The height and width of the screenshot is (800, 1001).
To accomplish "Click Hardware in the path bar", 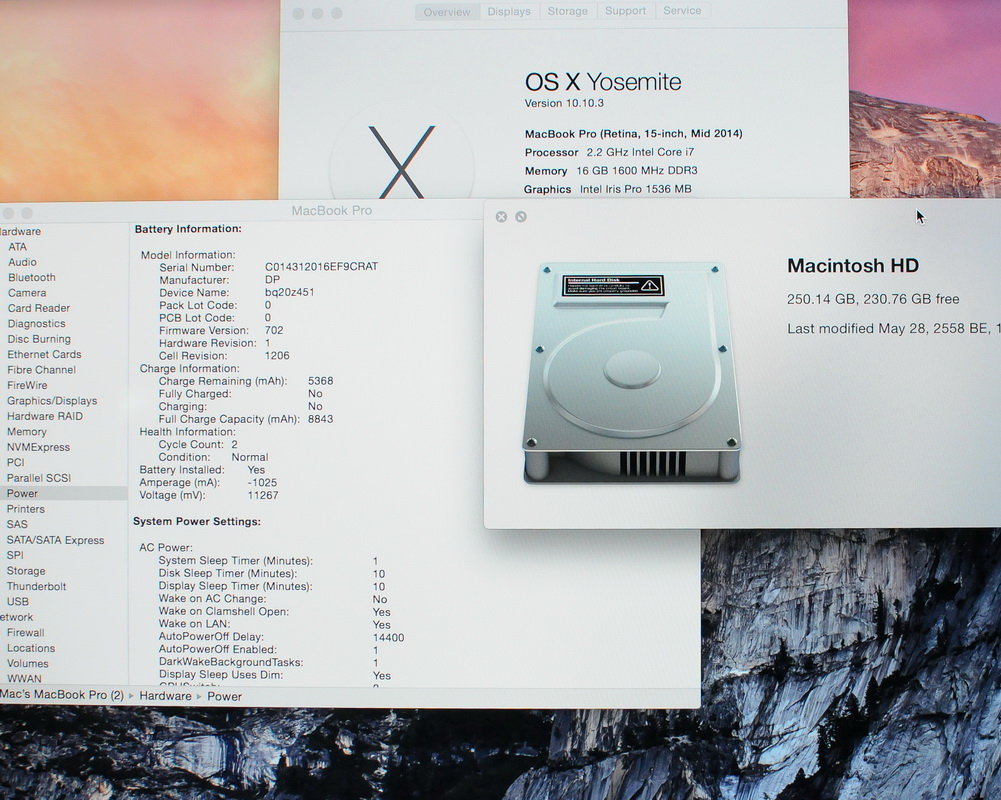I will pos(165,696).
